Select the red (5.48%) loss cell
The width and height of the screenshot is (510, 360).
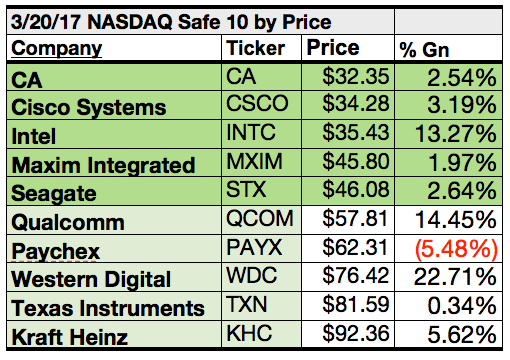[x=448, y=248]
